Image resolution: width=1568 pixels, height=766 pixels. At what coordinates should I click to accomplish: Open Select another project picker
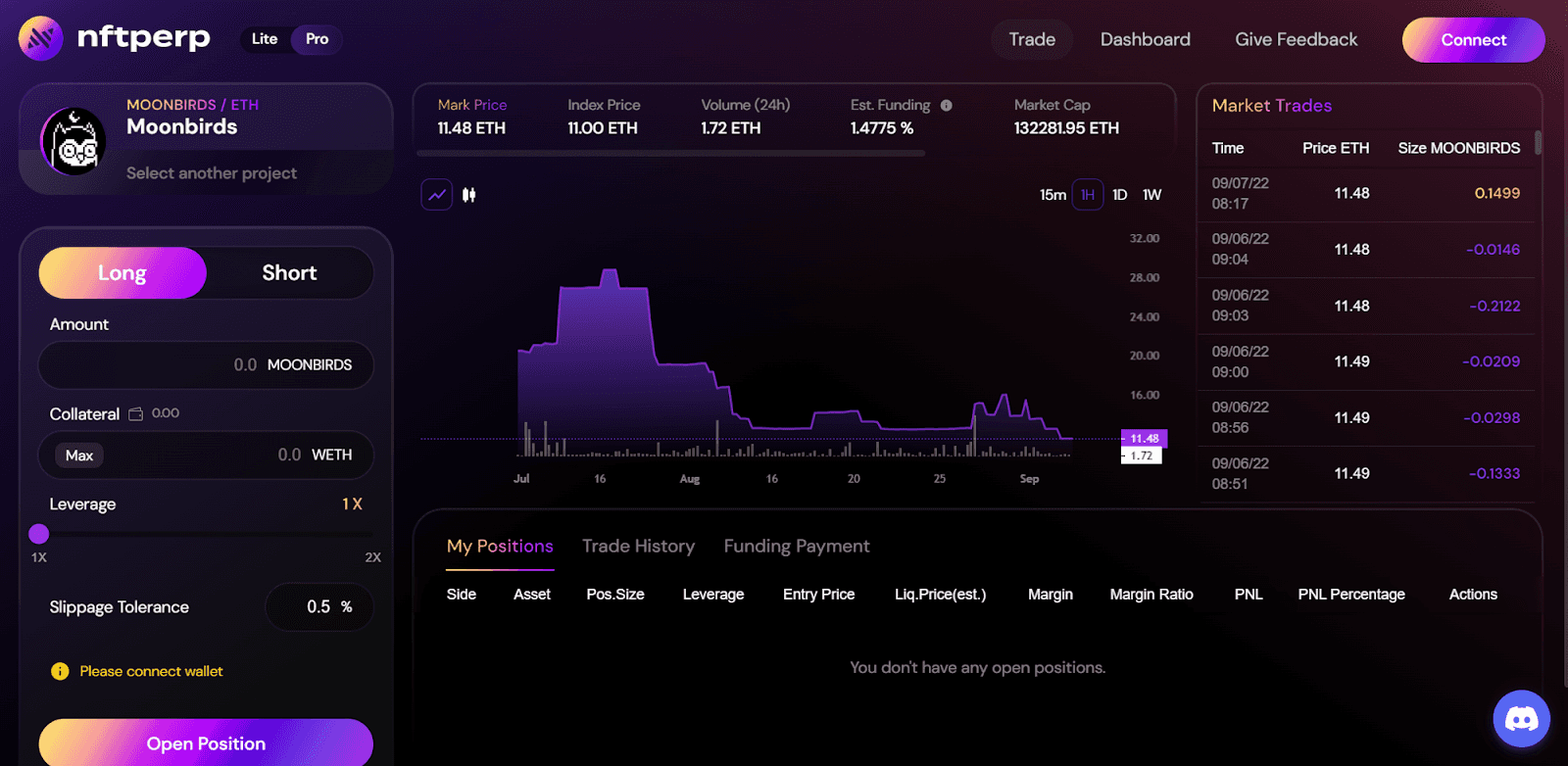click(212, 173)
